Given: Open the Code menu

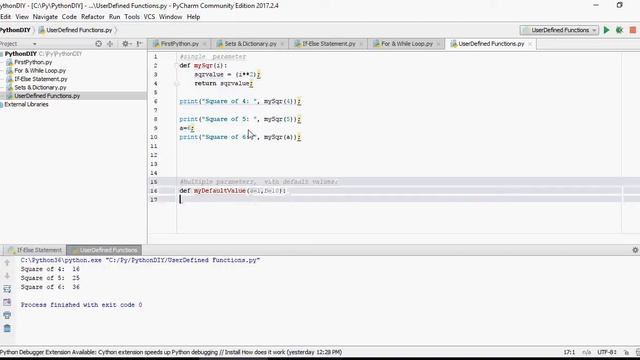Looking at the screenshot, I should point(69,17).
